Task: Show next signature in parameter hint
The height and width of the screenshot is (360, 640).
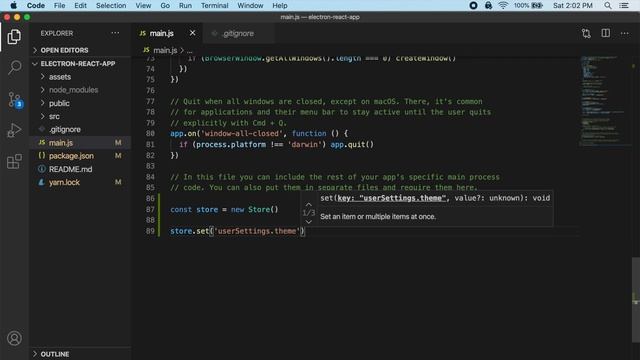Action: (309, 222)
